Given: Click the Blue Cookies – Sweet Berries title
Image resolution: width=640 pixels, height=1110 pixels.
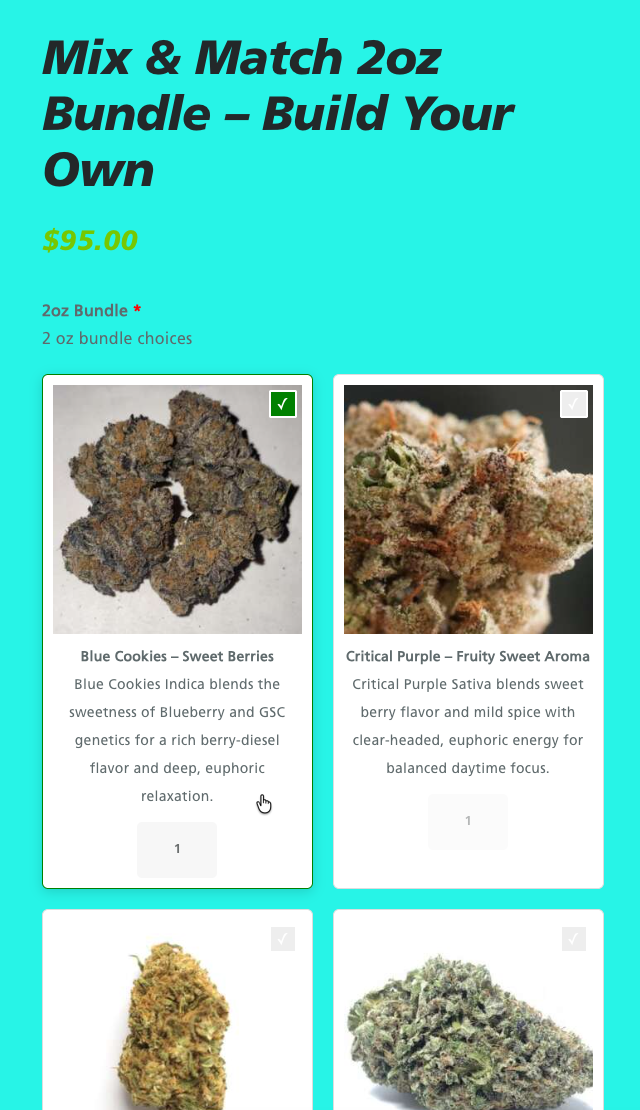Looking at the screenshot, I should point(177,656).
